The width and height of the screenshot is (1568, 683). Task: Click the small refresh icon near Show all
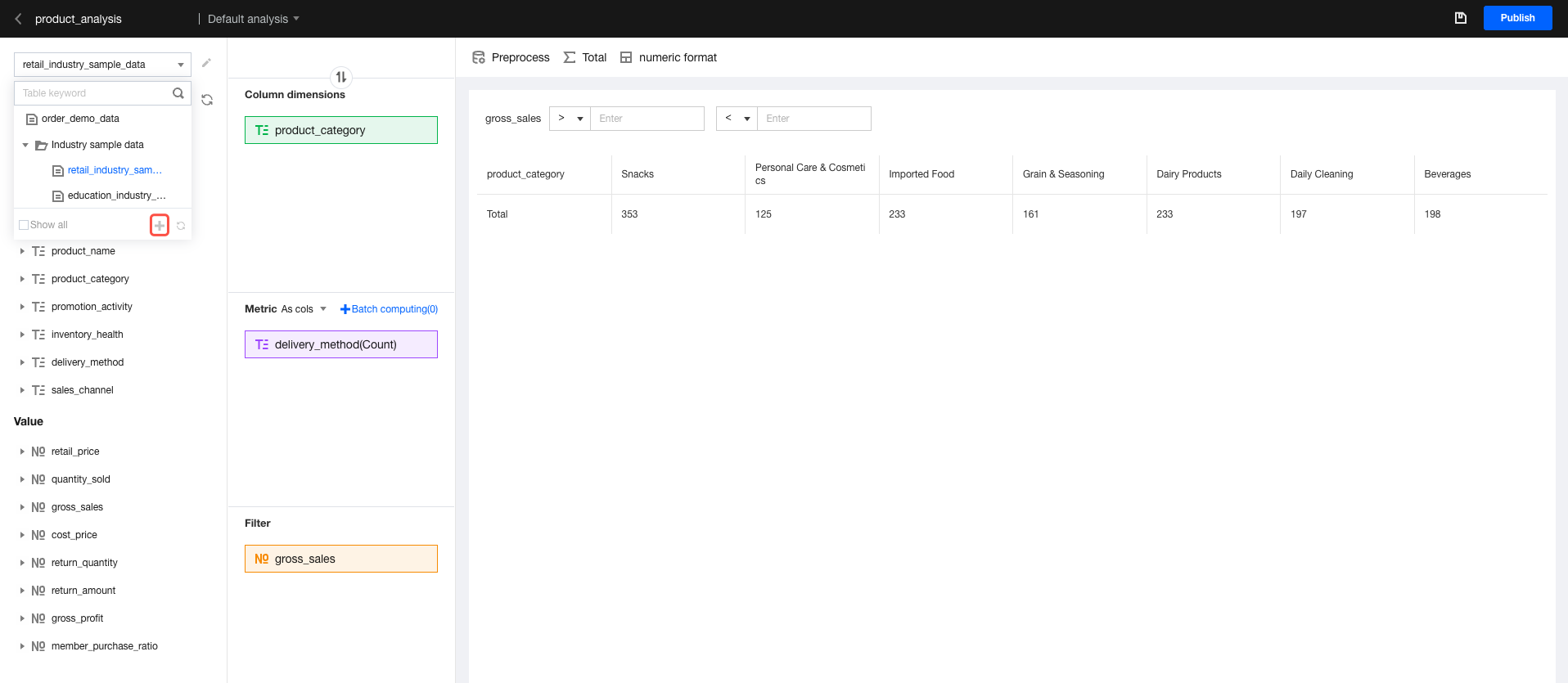[181, 226]
